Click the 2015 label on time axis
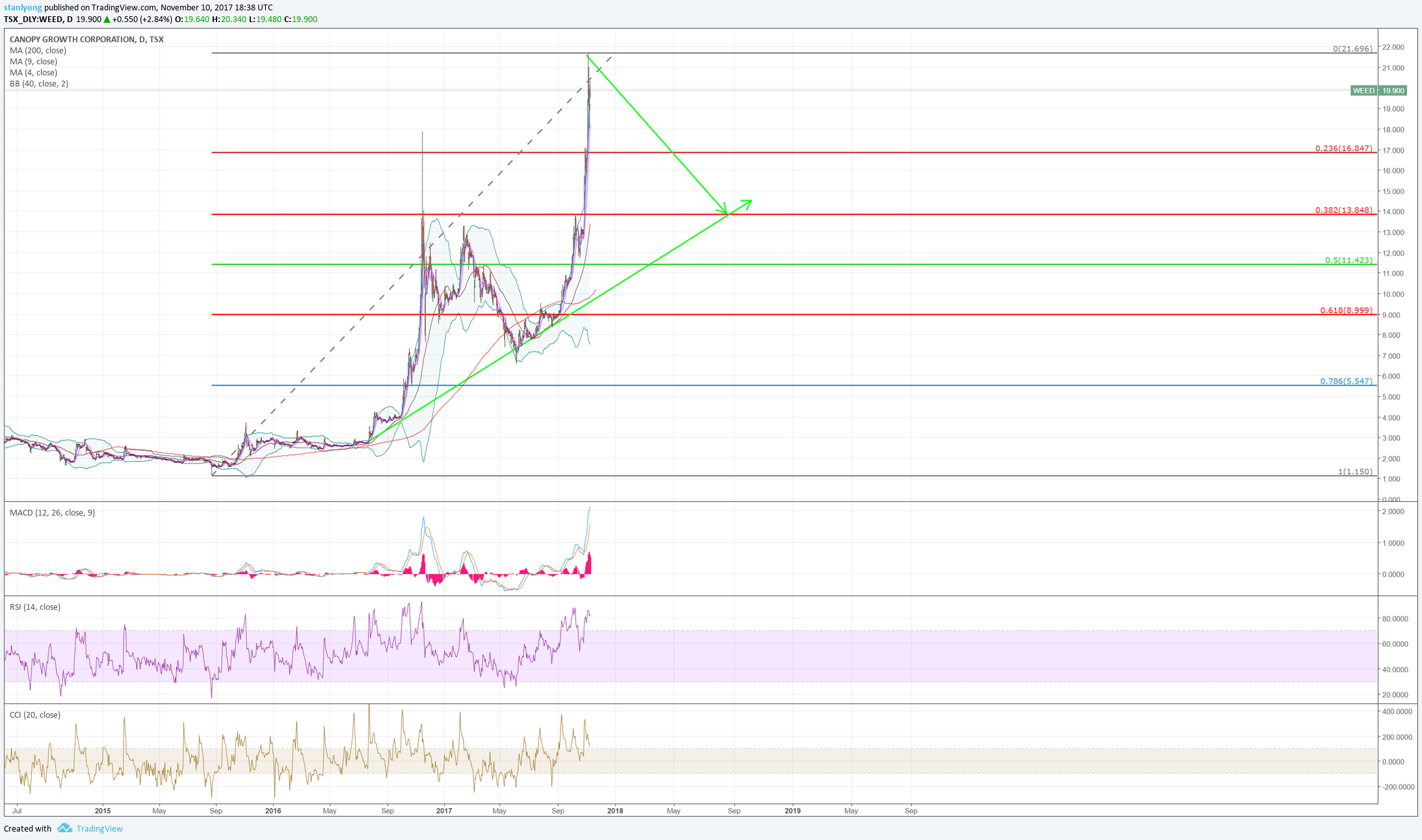This screenshot has height=840, width=1422. (103, 811)
